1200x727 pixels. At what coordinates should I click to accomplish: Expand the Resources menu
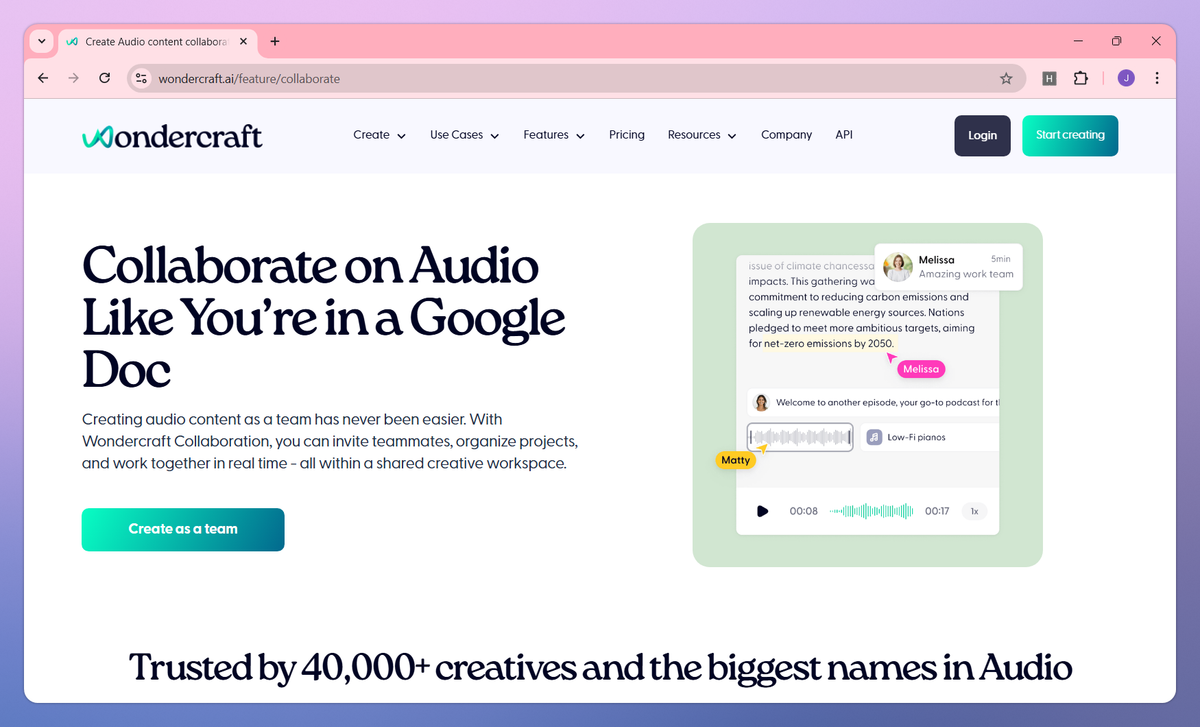click(702, 135)
